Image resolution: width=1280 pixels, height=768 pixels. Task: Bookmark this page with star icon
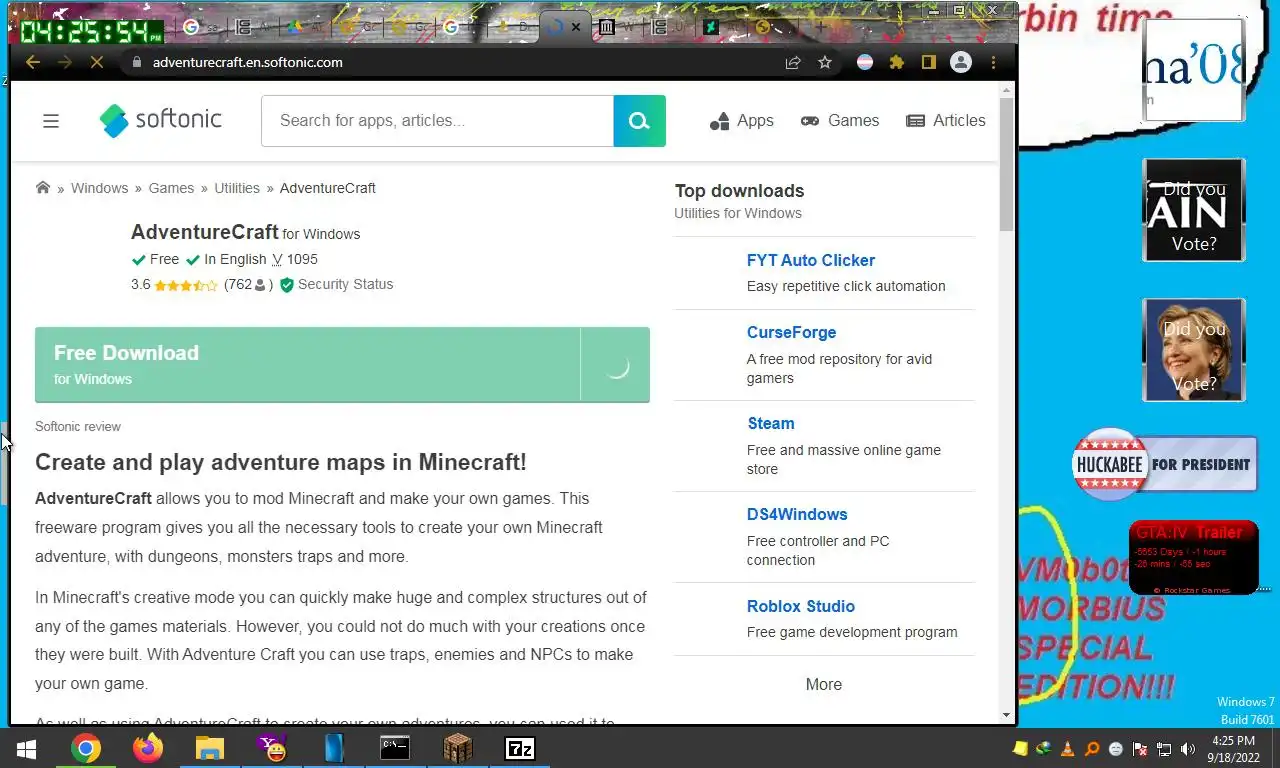point(825,62)
